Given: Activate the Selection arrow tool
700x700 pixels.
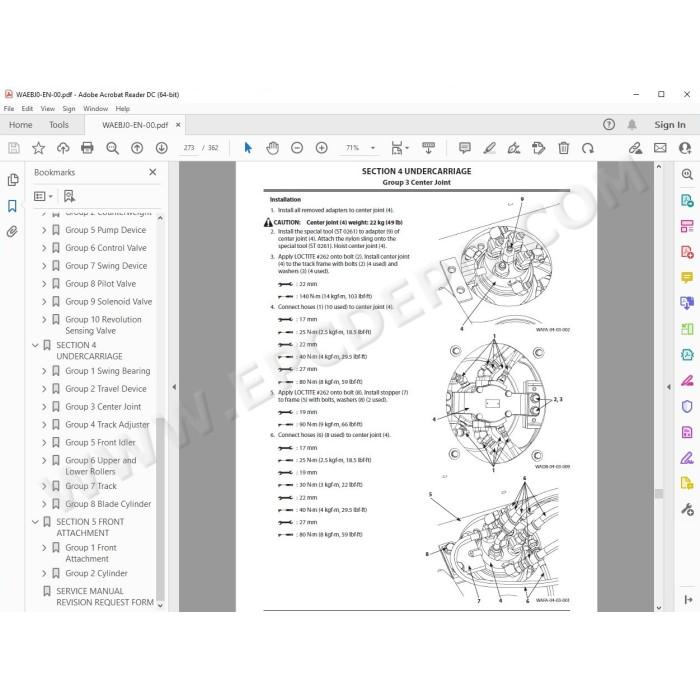Looking at the screenshot, I should tap(248, 148).
